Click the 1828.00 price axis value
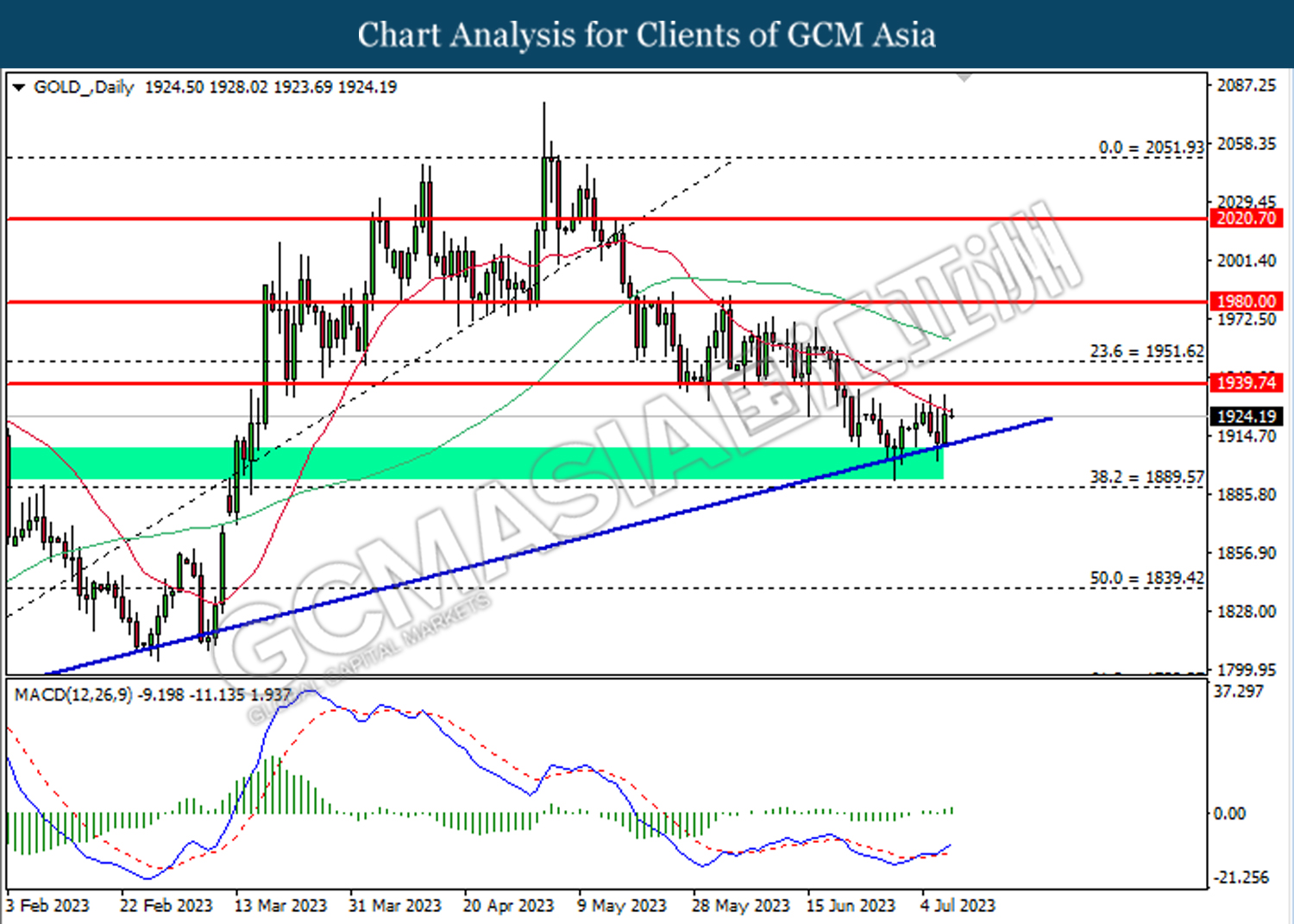 pyautogui.click(x=1246, y=612)
